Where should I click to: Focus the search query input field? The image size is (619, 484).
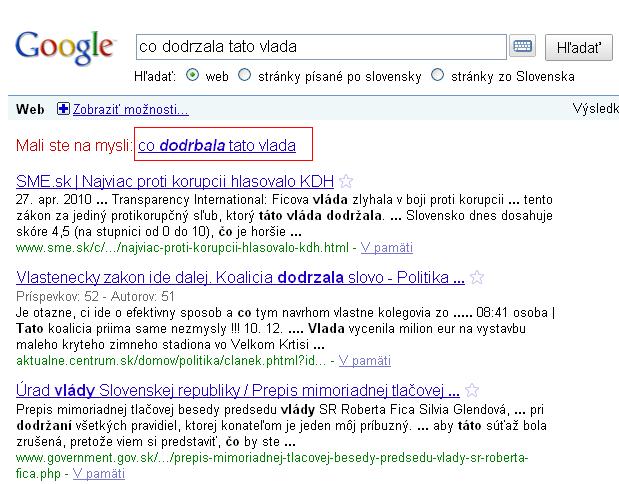tap(321, 47)
